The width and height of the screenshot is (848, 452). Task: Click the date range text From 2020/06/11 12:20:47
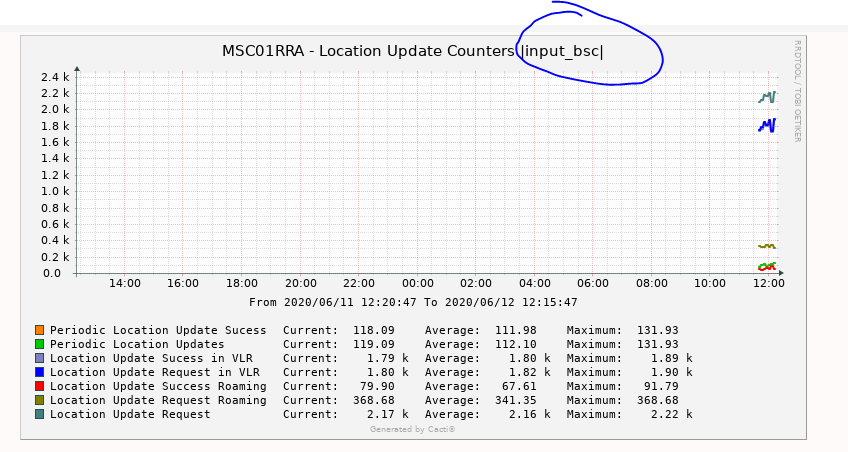pos(333,302)
